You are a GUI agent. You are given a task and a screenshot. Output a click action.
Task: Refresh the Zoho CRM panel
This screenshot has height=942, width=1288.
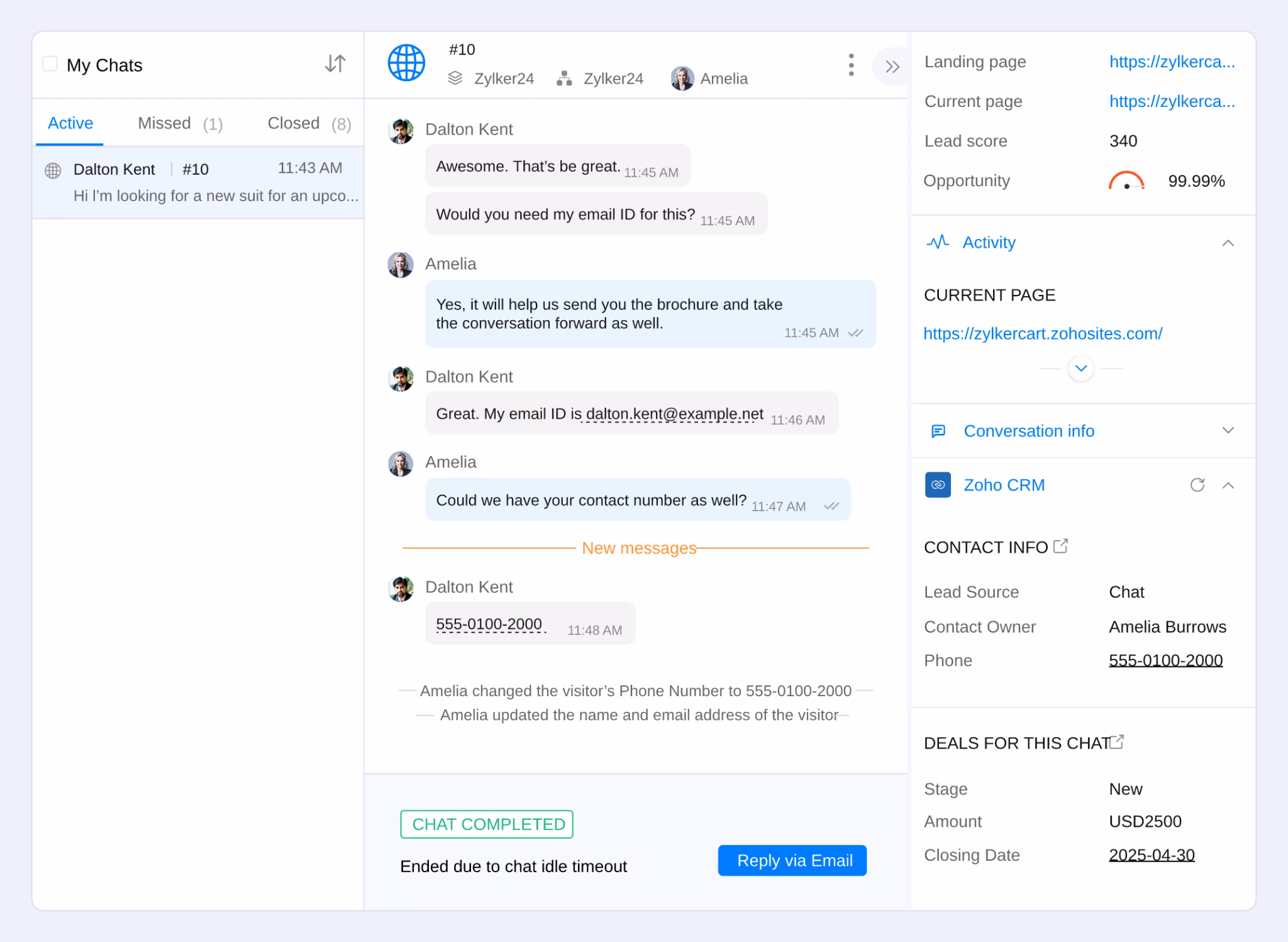1197,485
